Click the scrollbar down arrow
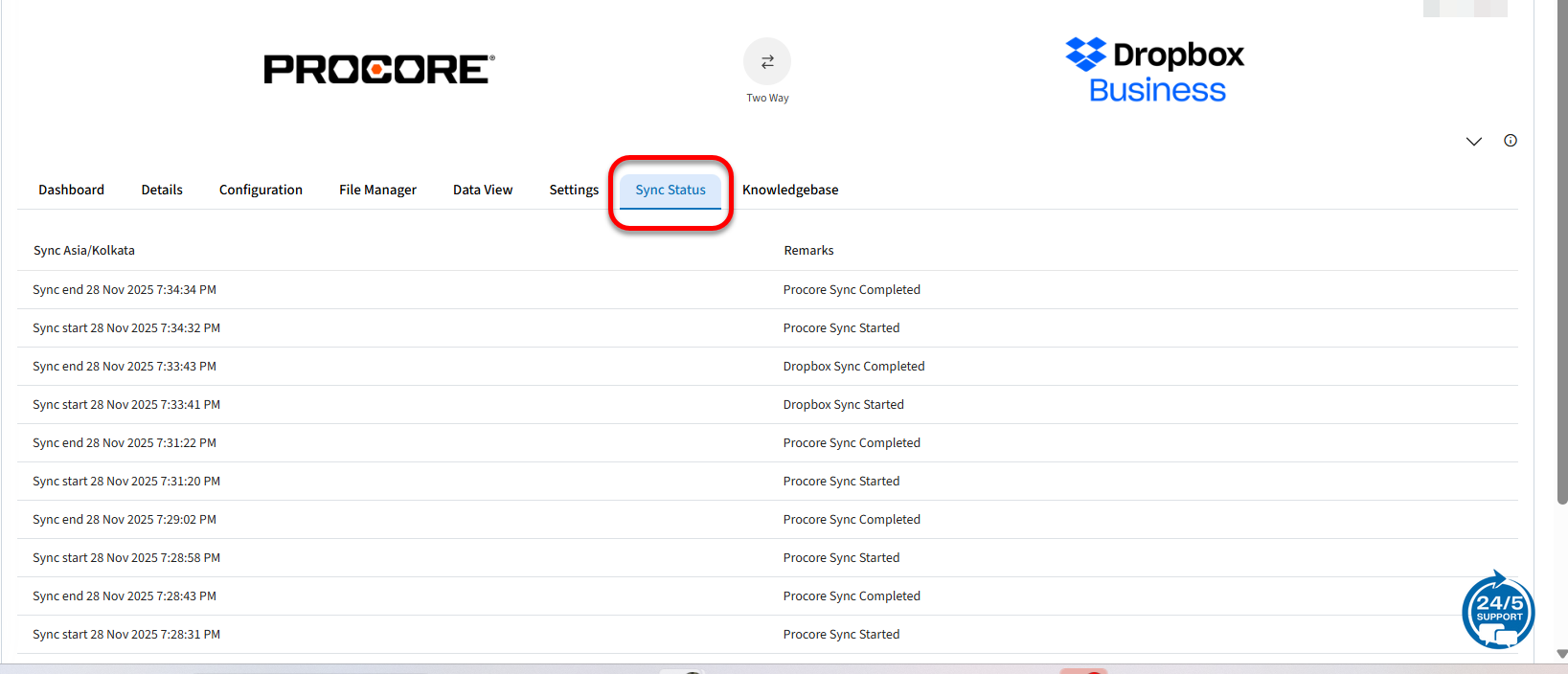The image size is (1568, 674). point(1562,654)
